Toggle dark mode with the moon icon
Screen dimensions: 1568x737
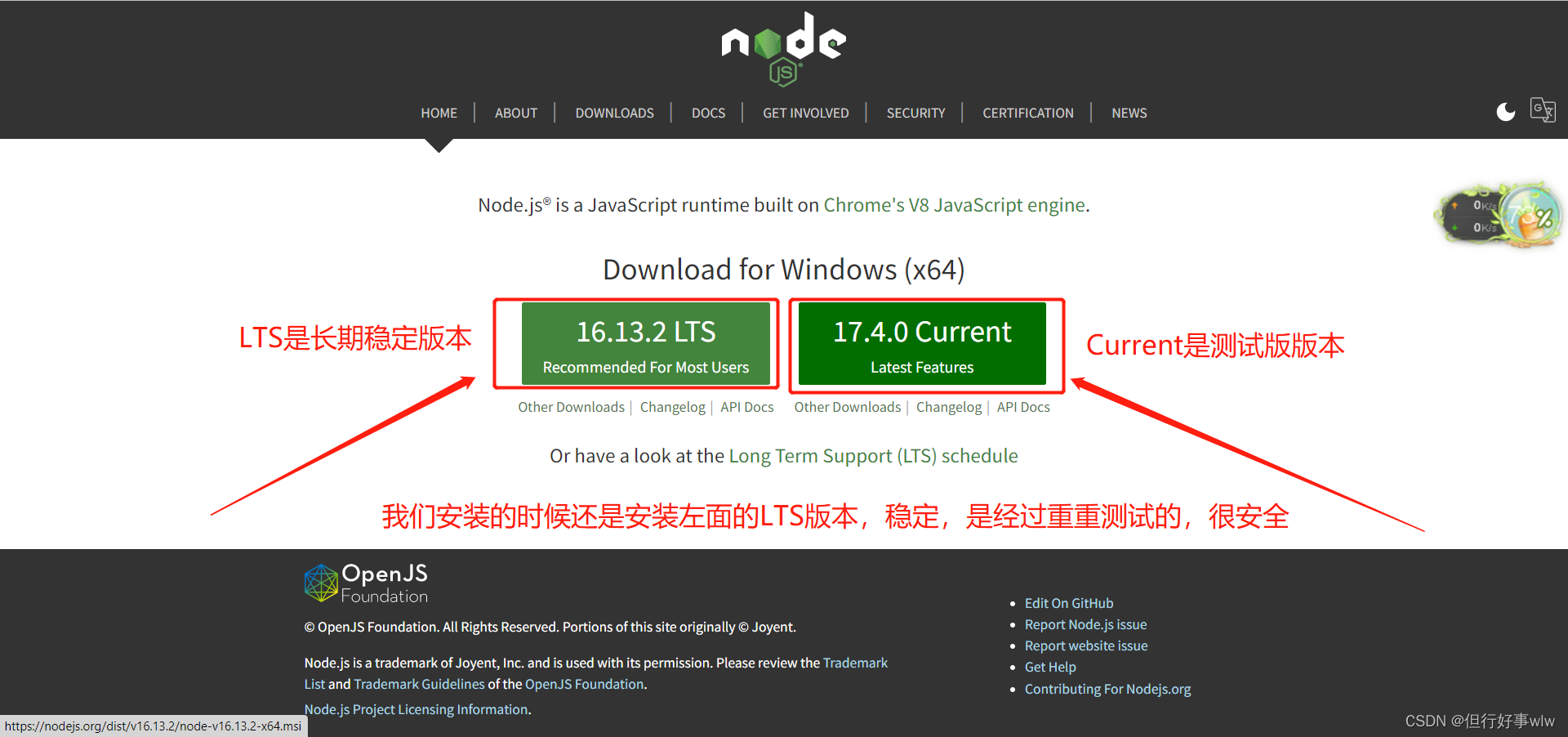click(x=1505, y=112)
